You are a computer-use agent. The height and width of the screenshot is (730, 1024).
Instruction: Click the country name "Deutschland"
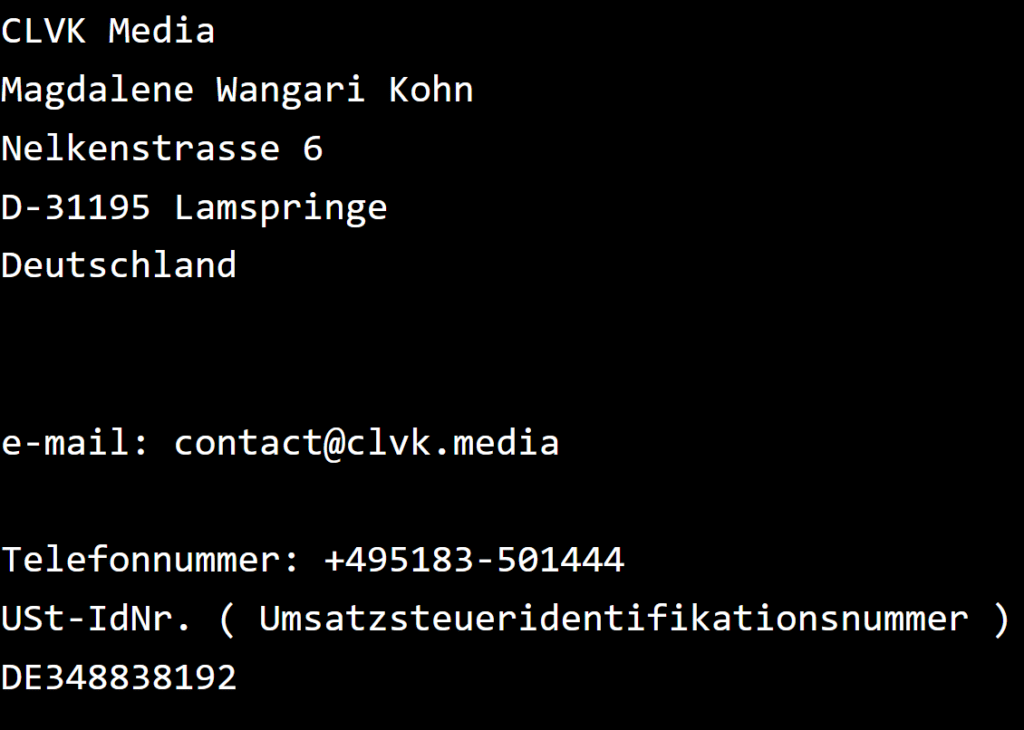(x=118, y=266)
